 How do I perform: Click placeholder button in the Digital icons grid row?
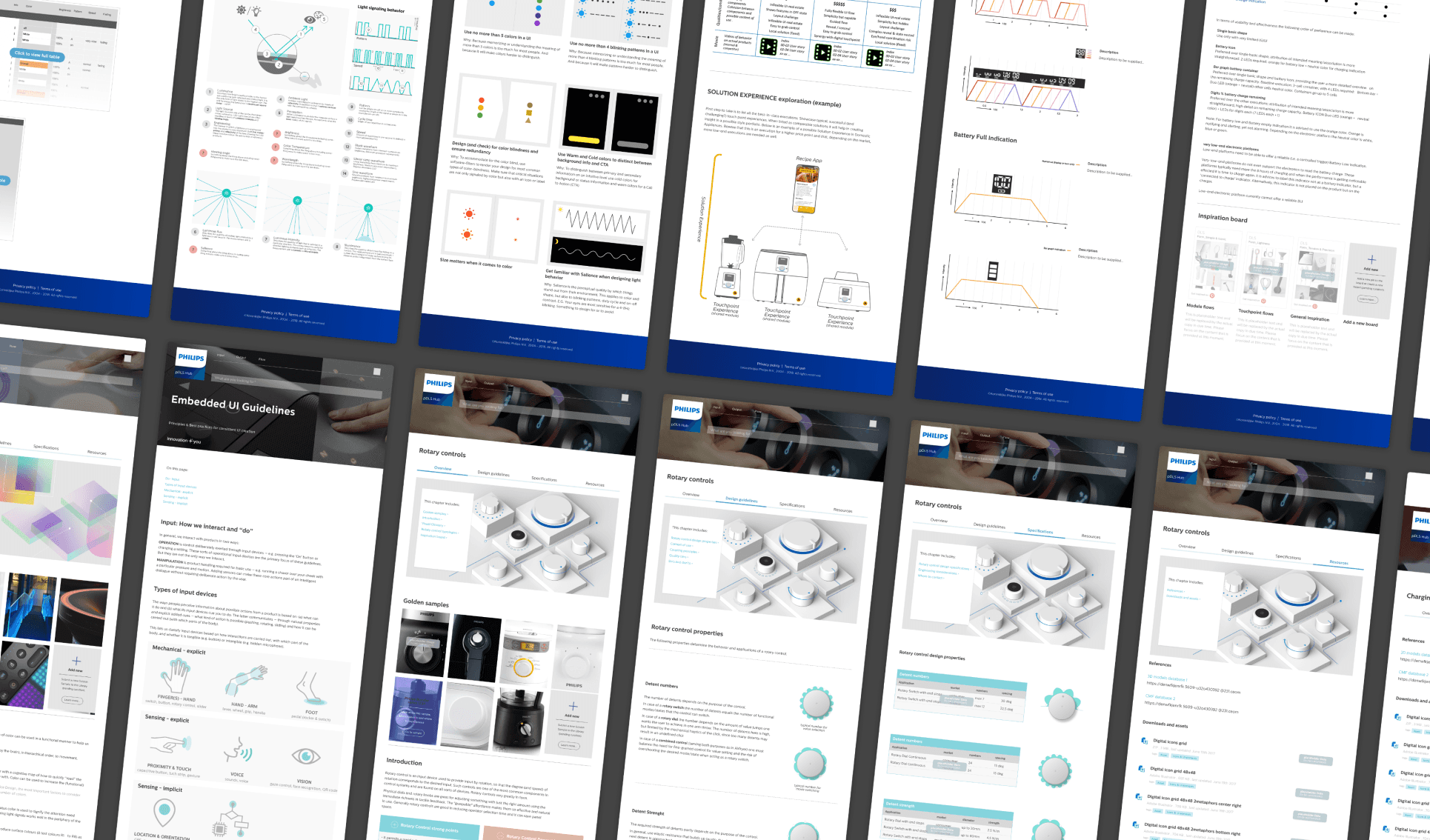coord(1315,760)
